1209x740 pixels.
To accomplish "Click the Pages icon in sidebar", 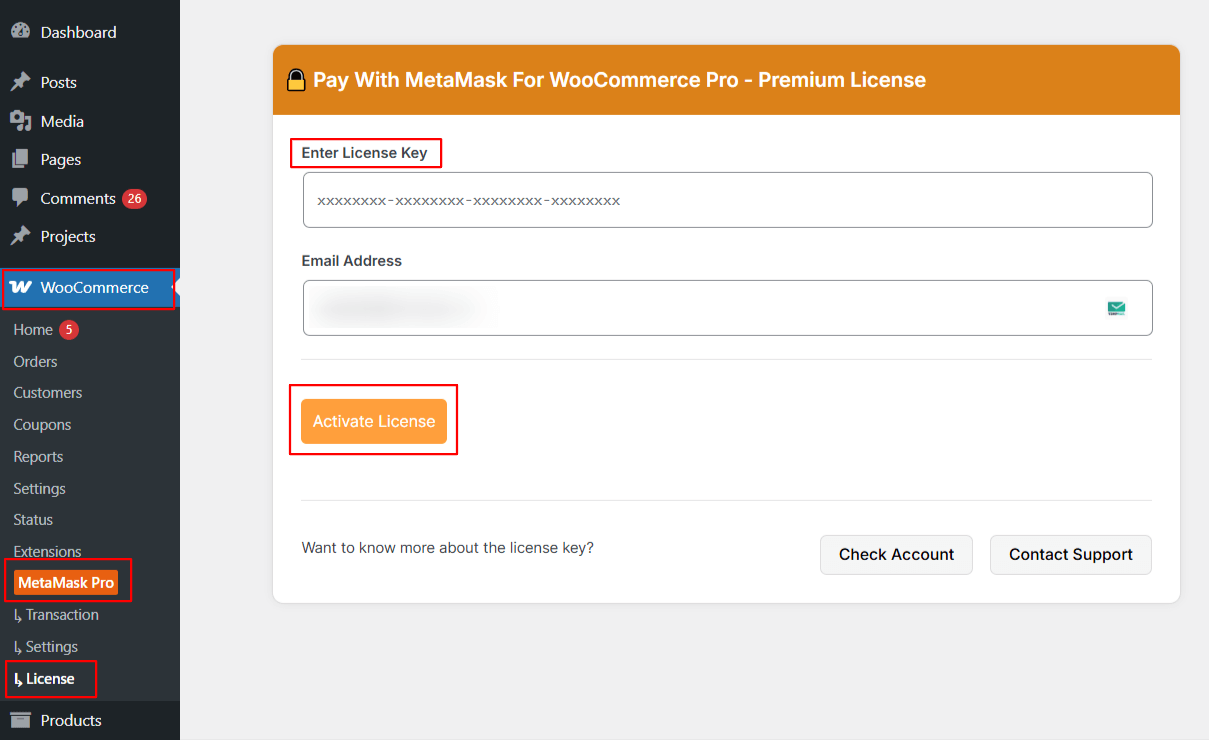I will (x=20, y=159).
